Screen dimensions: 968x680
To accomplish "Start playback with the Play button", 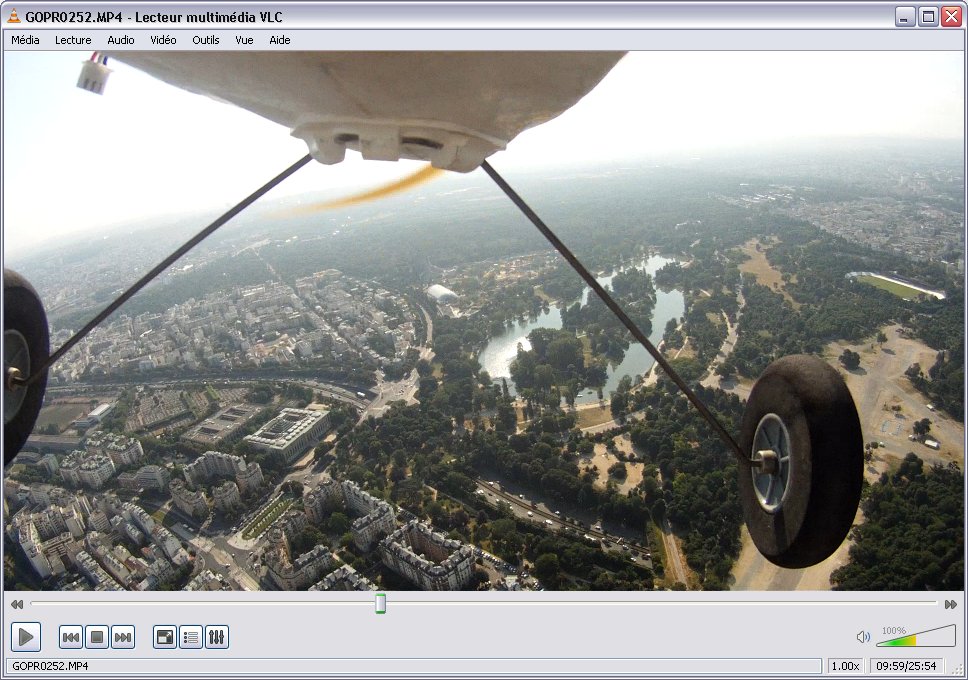I will pos(26,637).
